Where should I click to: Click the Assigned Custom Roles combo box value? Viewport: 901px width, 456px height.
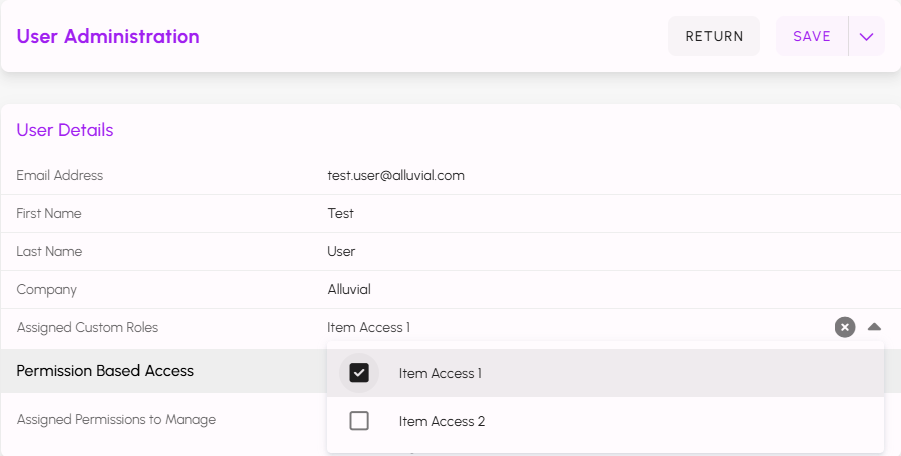coord(369,327)
